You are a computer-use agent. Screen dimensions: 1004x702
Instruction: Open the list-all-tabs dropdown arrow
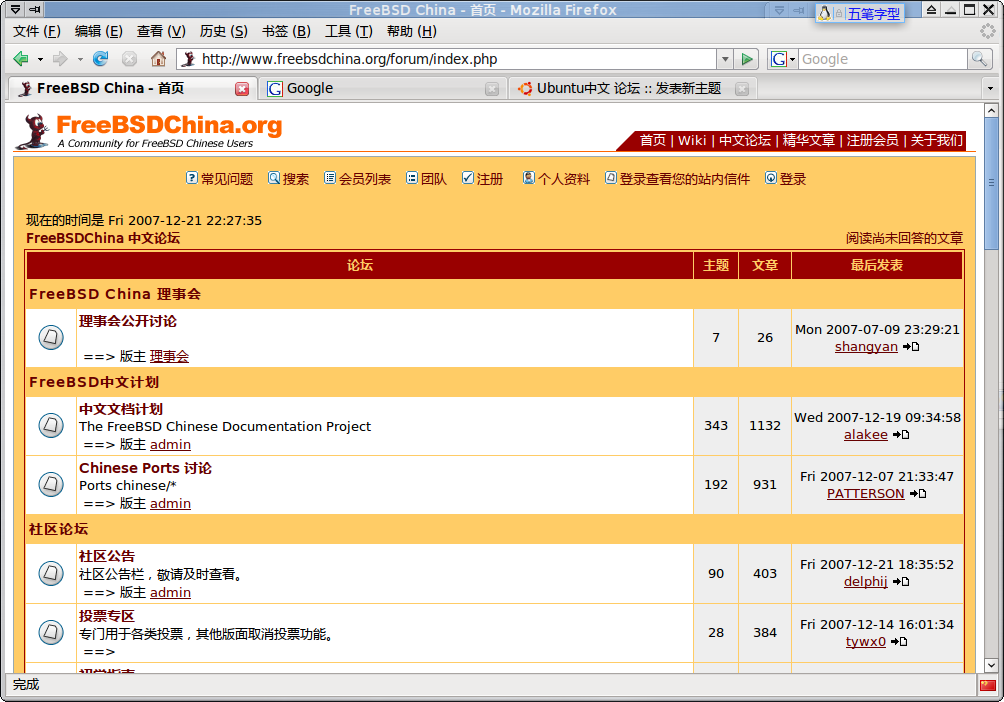pyautogui.click(x=991, y=88)
